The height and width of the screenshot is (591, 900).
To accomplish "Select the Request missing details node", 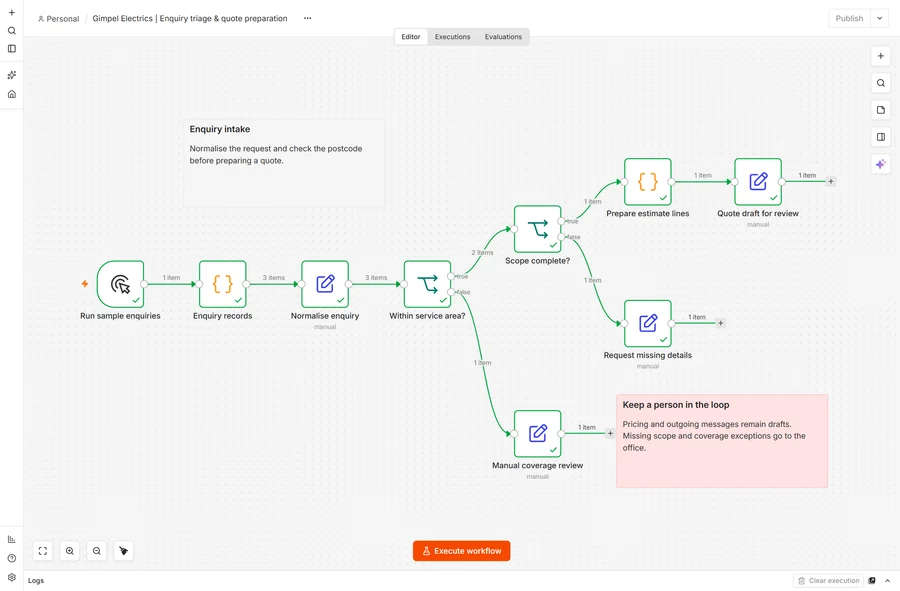I will point(648,324).
